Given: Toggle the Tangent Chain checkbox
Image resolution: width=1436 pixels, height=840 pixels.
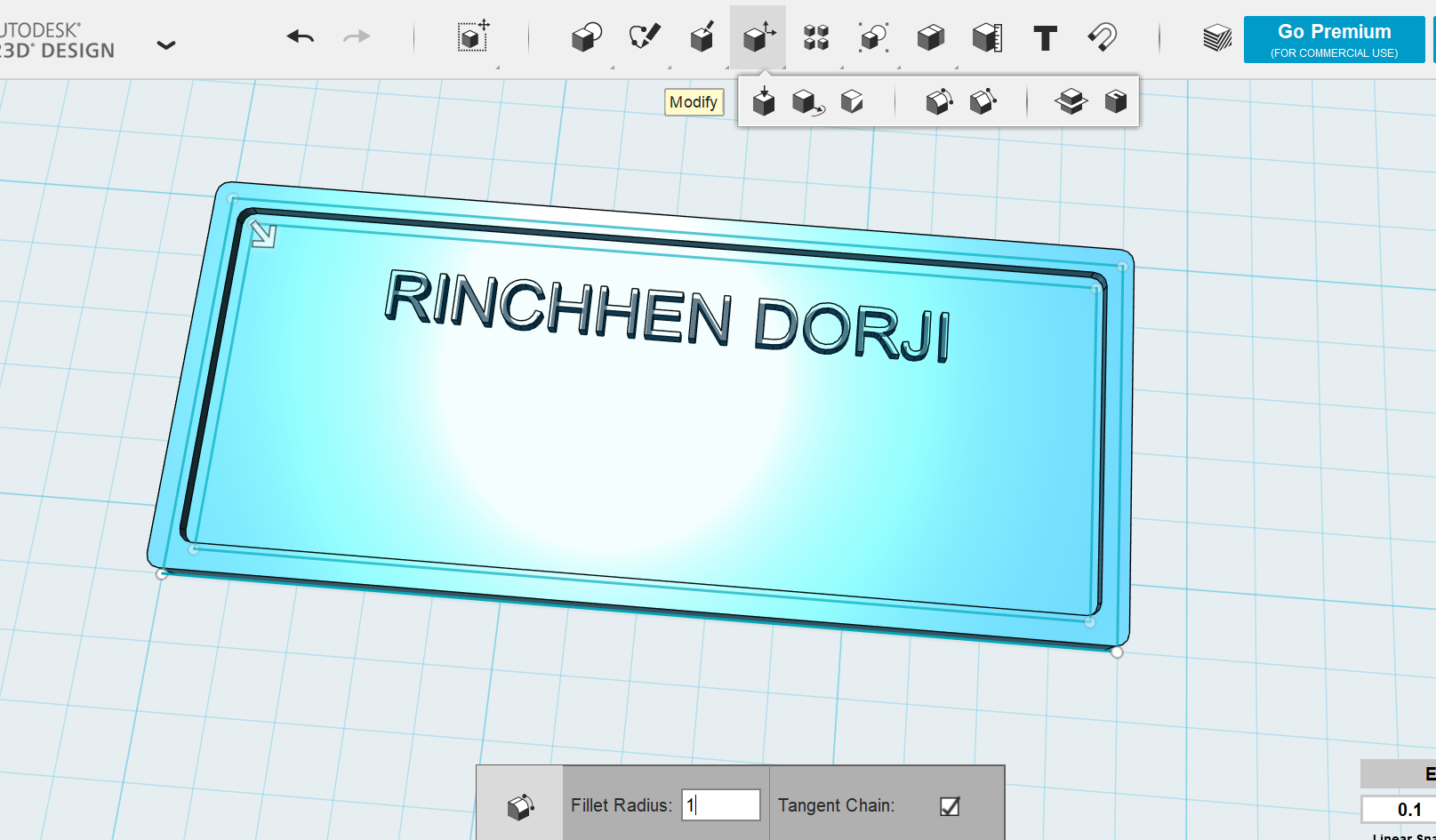Looking at the screenshot, I should (950, 806).
